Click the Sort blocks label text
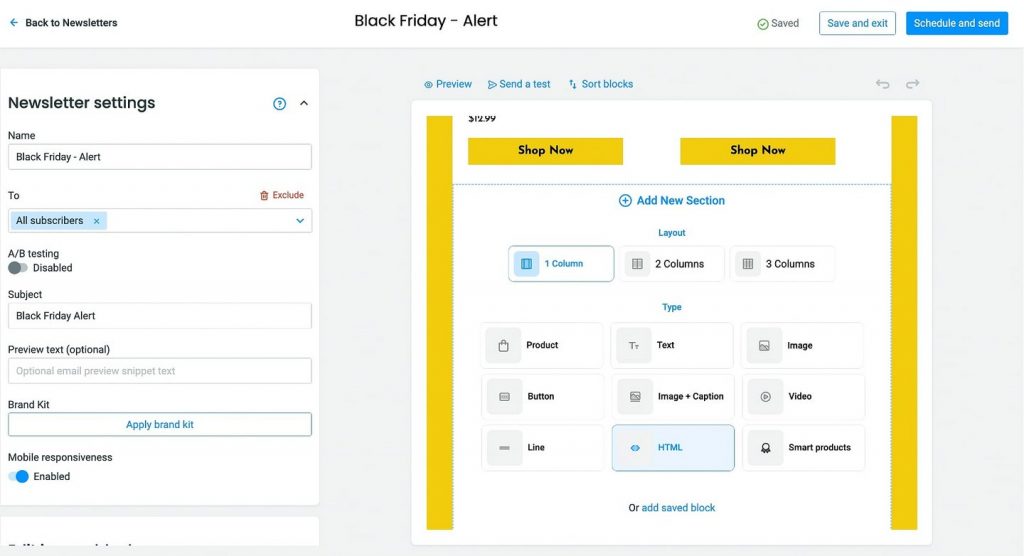Viewport: 1024px width, 556px height. 607,84
